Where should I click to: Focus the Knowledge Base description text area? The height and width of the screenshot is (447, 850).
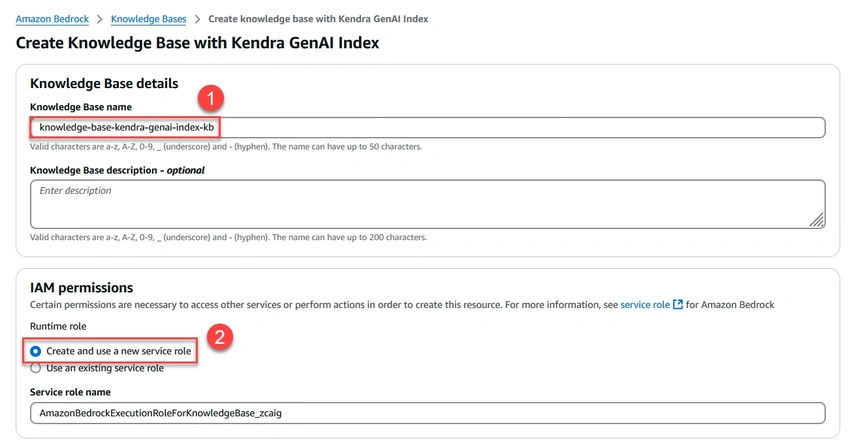coord(428,204)
